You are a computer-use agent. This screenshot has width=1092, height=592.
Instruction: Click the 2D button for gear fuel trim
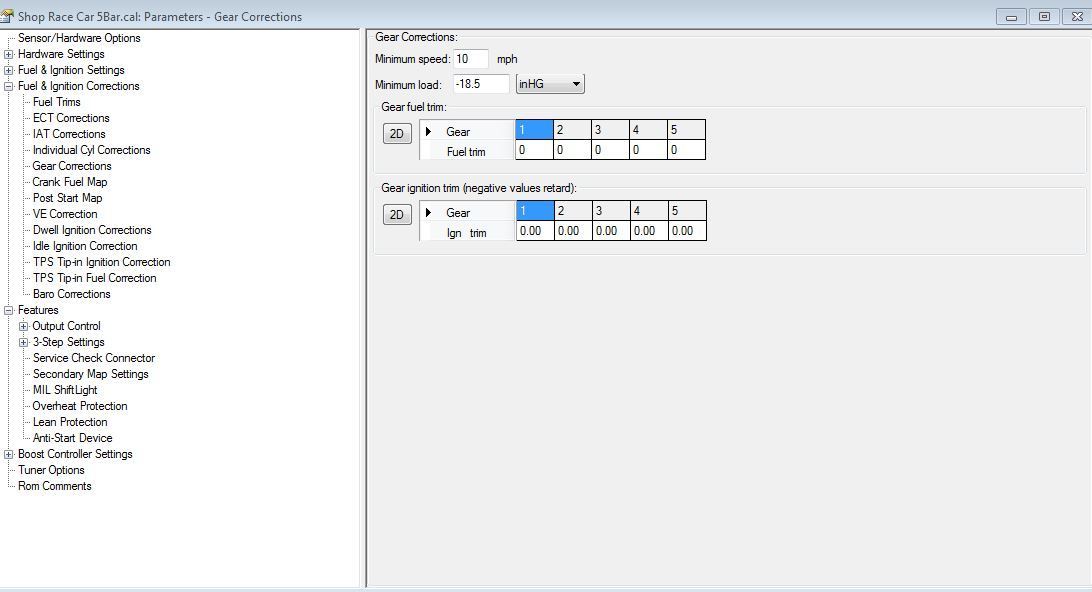click(397, 133)
